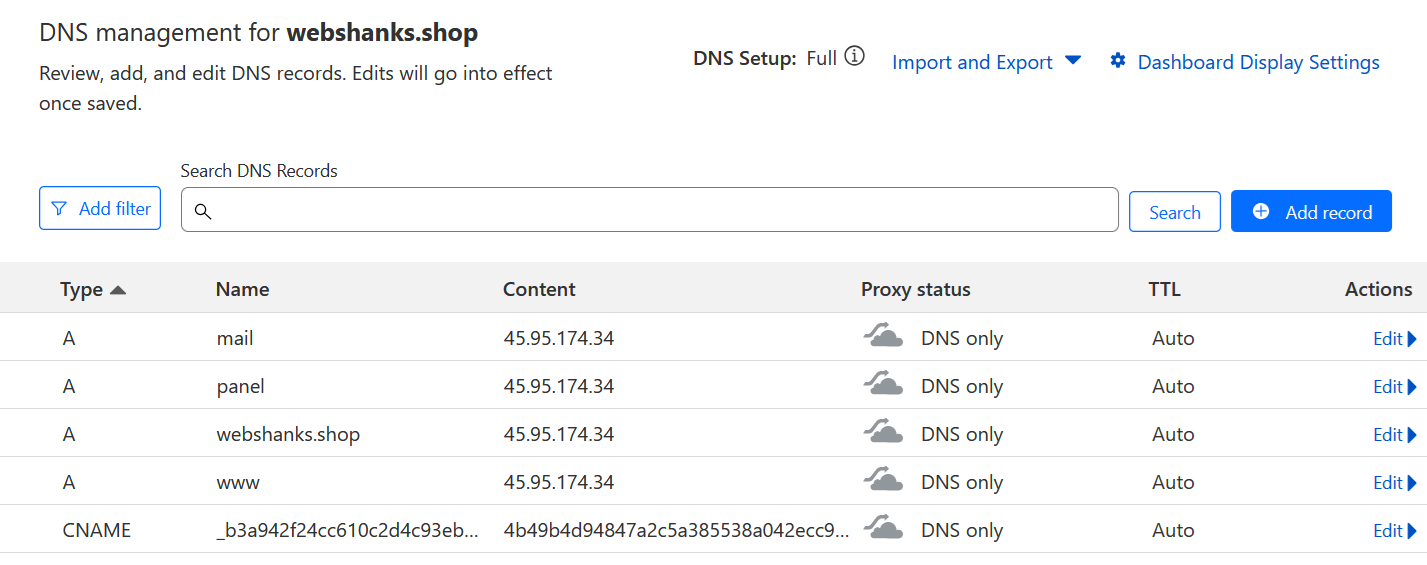Click the plus icon in Add record
Screen dimensions: 1427x565
click(x=1261, y=211)
